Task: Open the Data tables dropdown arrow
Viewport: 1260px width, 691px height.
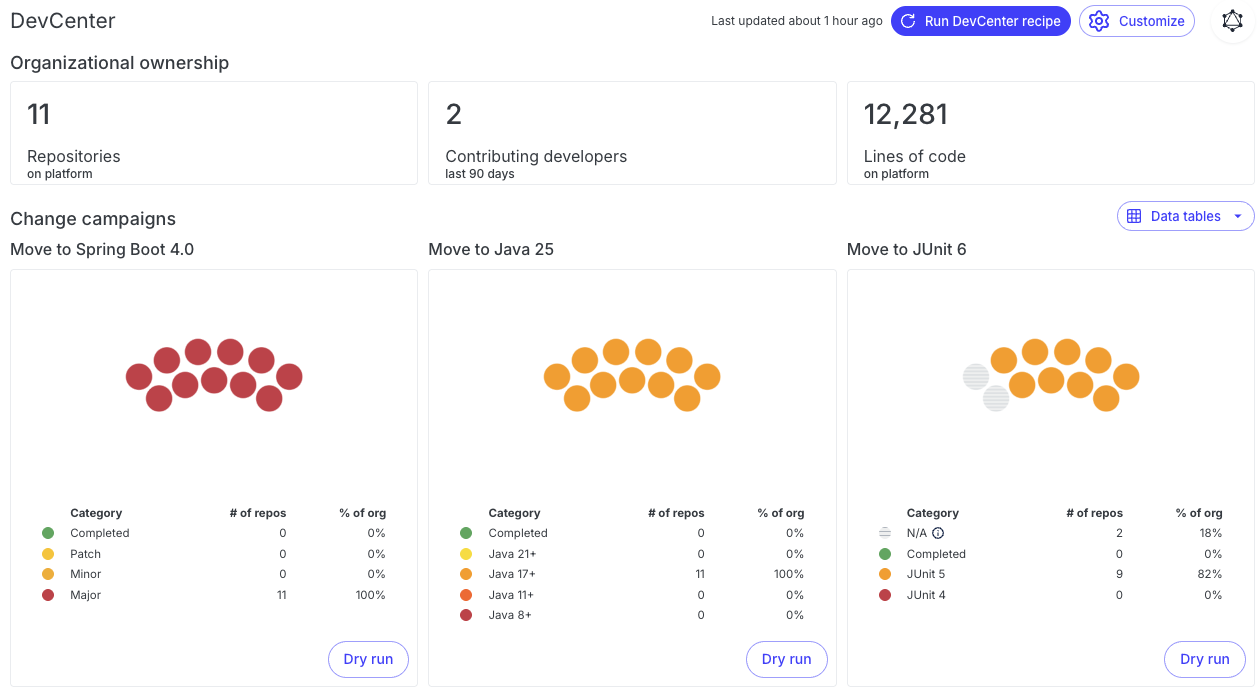Action: click(x=1238, y=216)
